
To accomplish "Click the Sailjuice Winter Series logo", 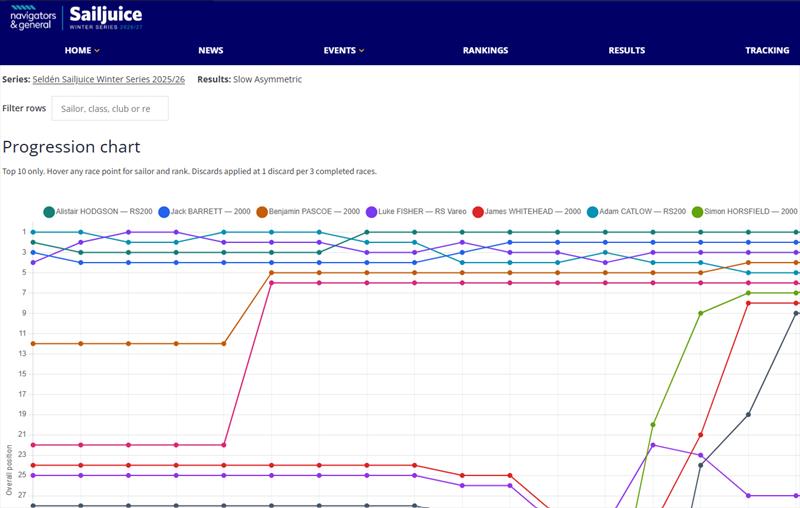I will [106, 18].
